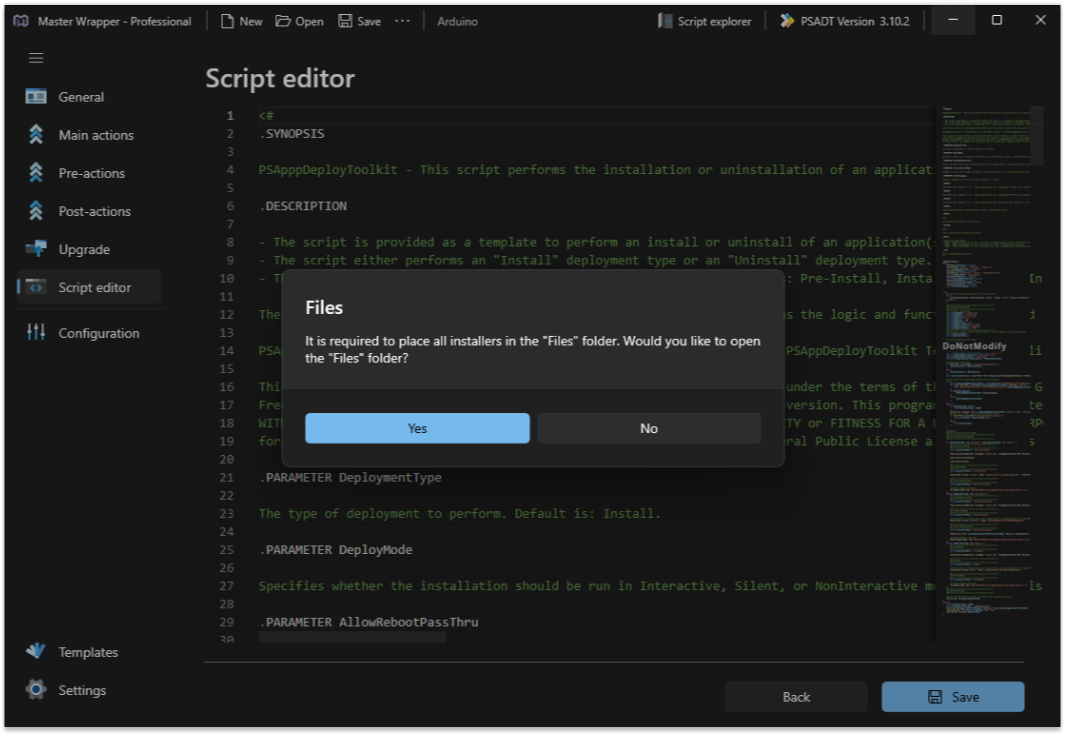Viewport: 1065px width, 735px height.
Task: Click the General sidebar icon
Action: pyautogui.click(x=36, y=96)
